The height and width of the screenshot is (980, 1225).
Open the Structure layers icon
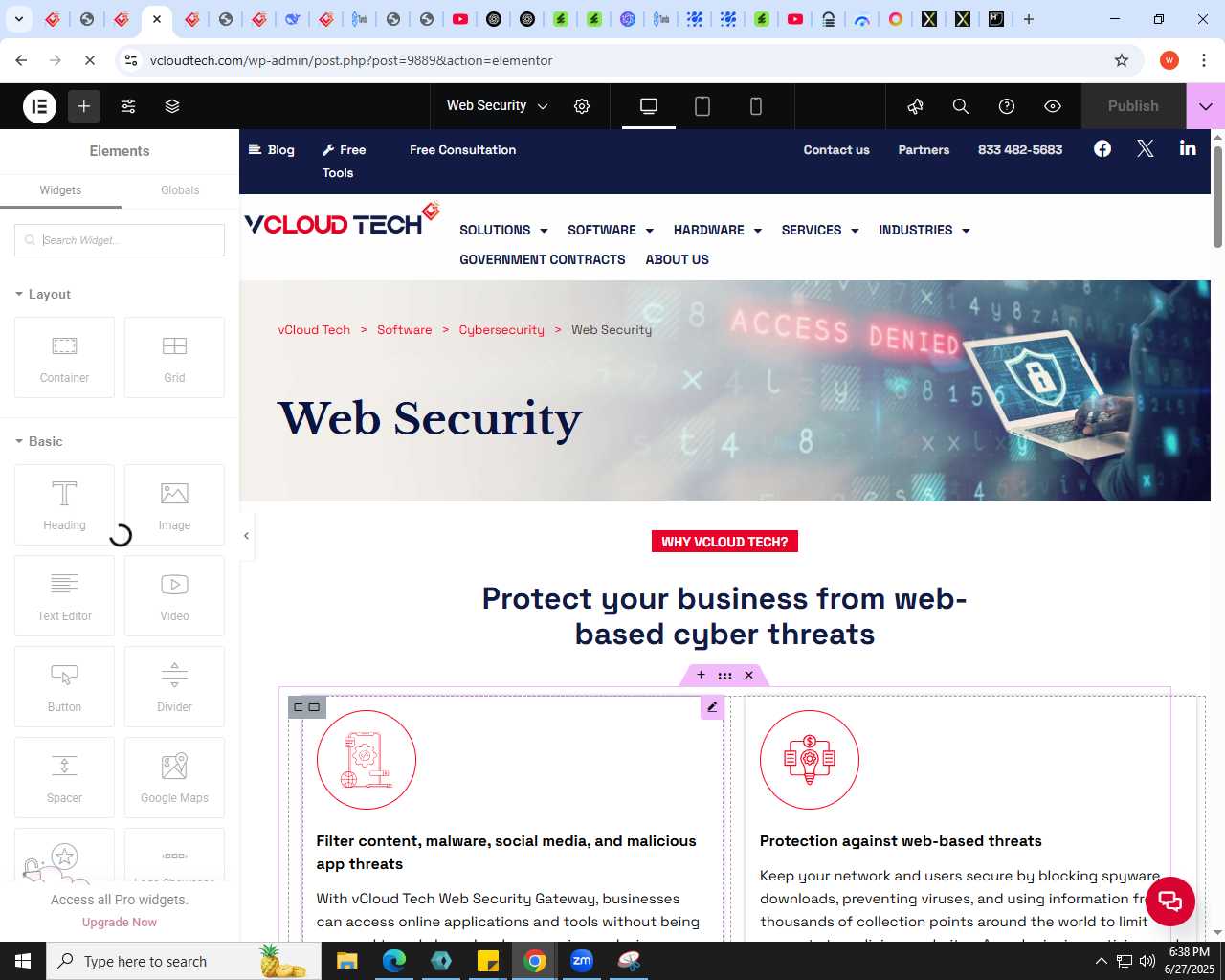click(x=172, y=106)
